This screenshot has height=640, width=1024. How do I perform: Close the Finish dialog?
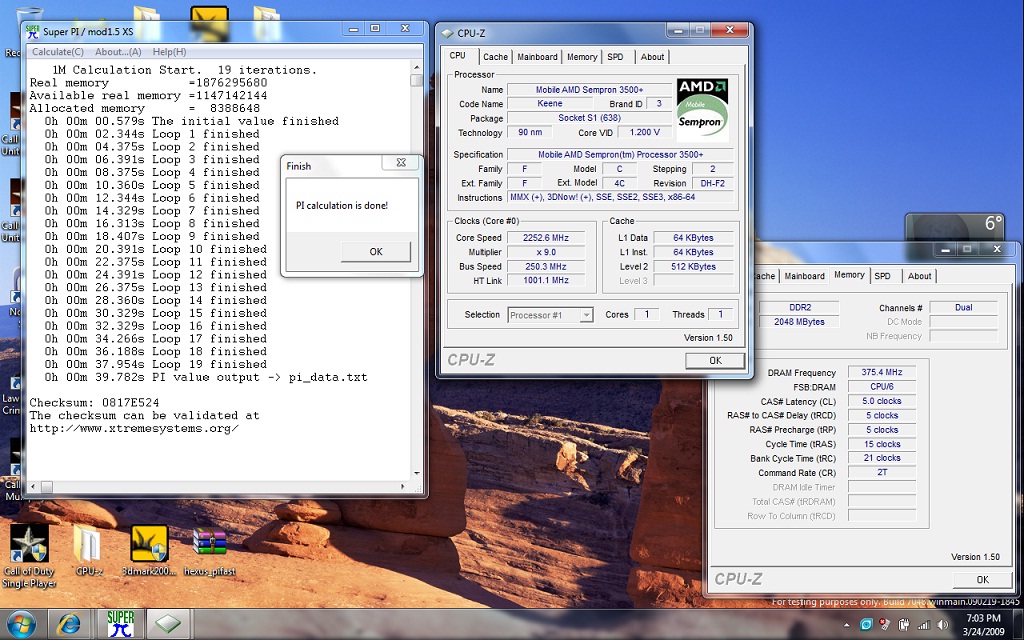pos(401,163)
